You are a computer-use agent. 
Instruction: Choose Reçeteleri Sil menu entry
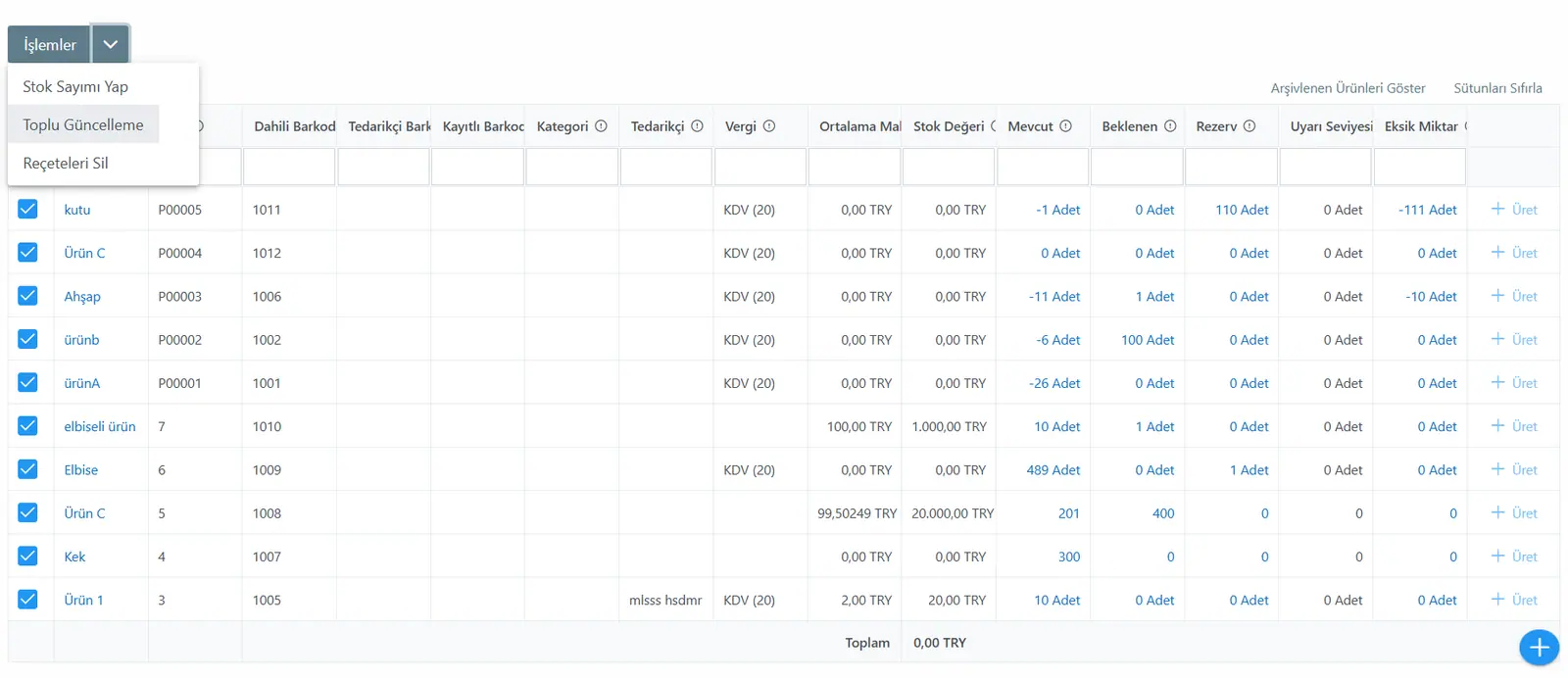[66, 163]
